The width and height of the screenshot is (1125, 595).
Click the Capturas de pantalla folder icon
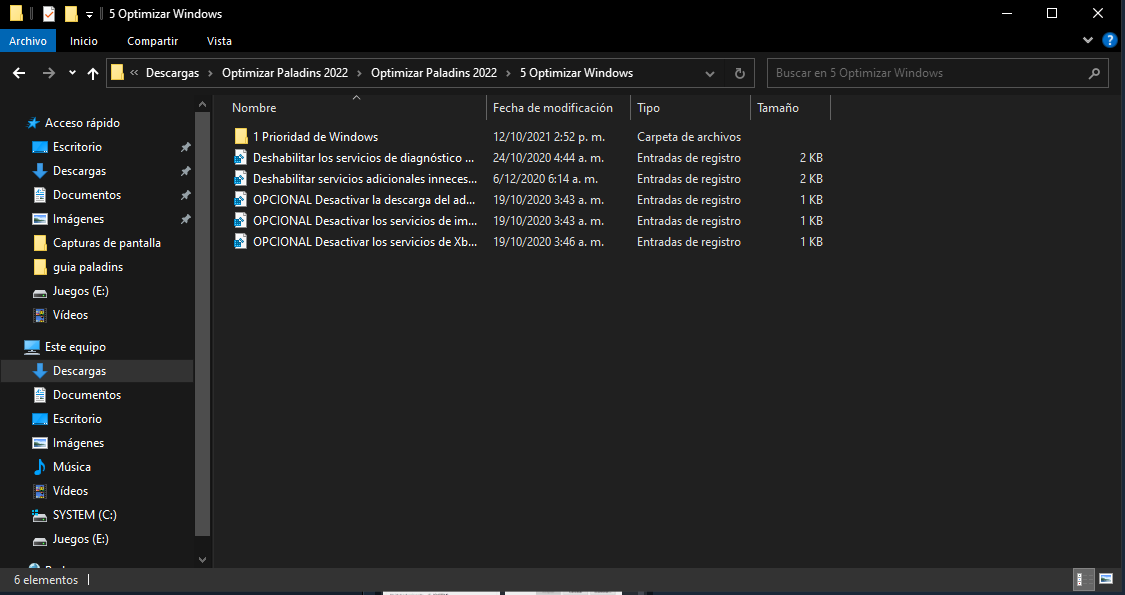40,243
